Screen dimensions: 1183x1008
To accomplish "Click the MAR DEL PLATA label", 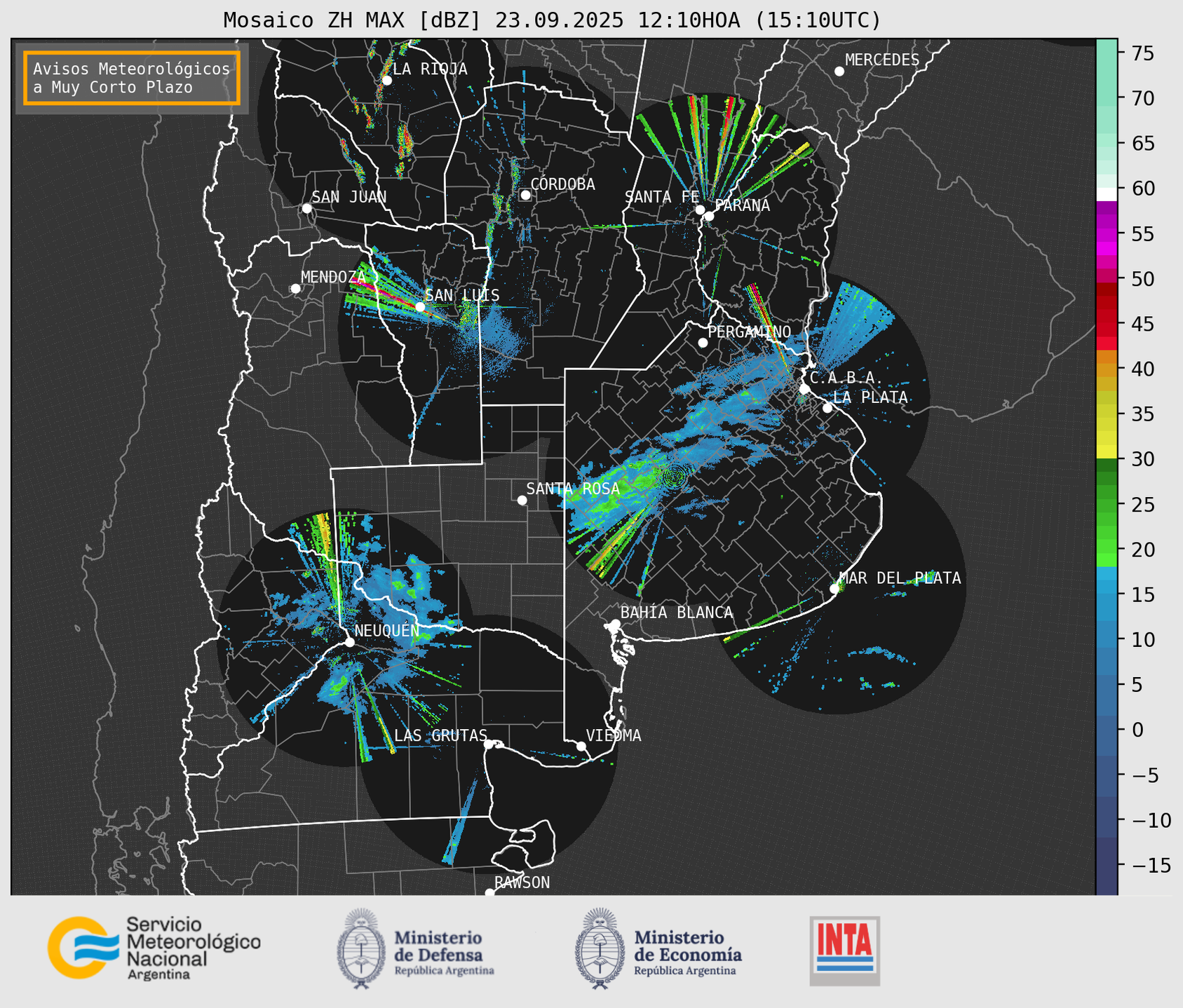I will click(900, 578).
